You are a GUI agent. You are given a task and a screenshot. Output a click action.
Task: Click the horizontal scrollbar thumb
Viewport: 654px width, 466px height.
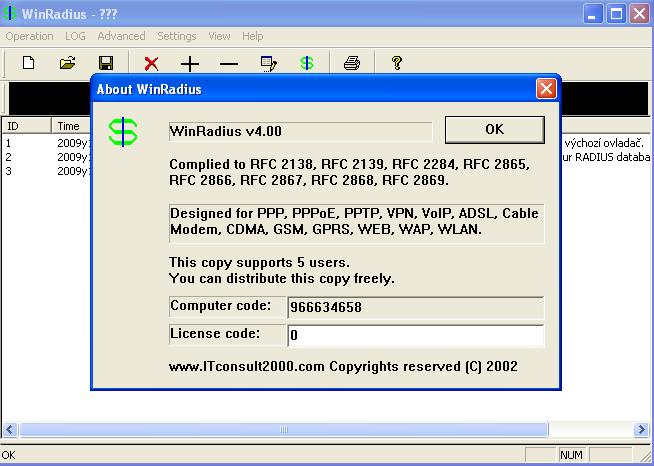284,429
